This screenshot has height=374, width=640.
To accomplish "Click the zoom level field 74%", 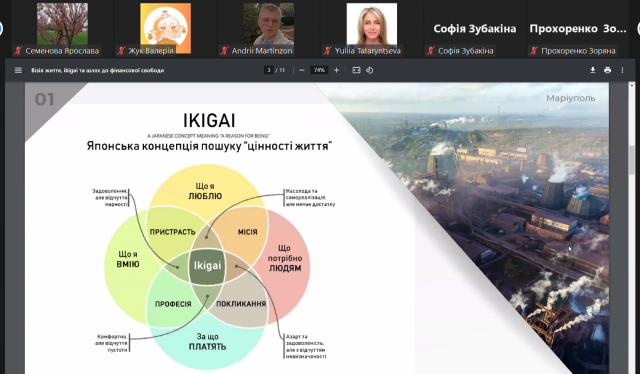I will [319, 70].
